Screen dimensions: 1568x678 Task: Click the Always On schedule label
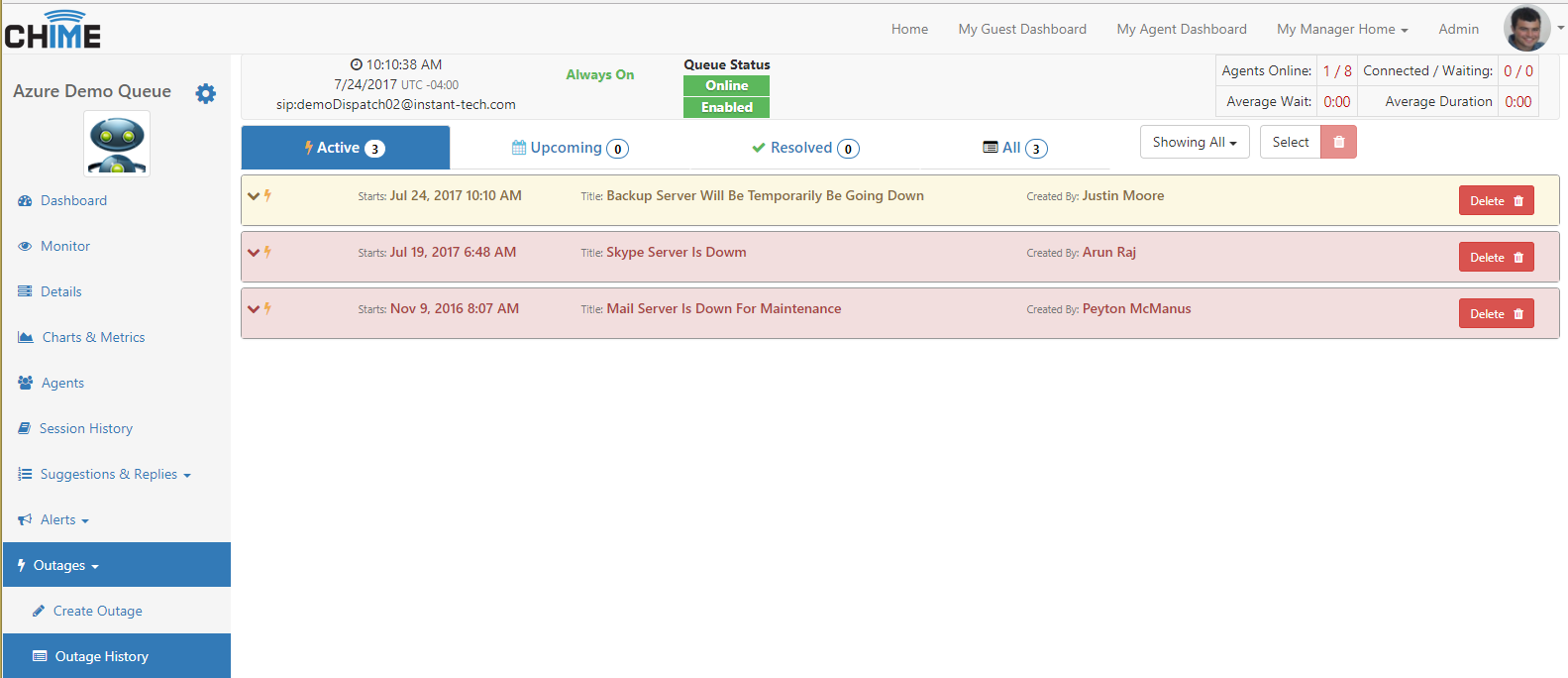(600, 74)
